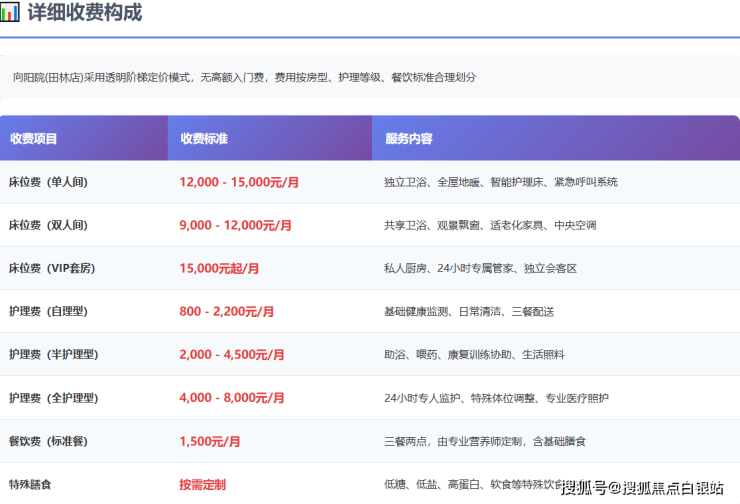Select the 床位费 (双人间) row label

point(48,225)
